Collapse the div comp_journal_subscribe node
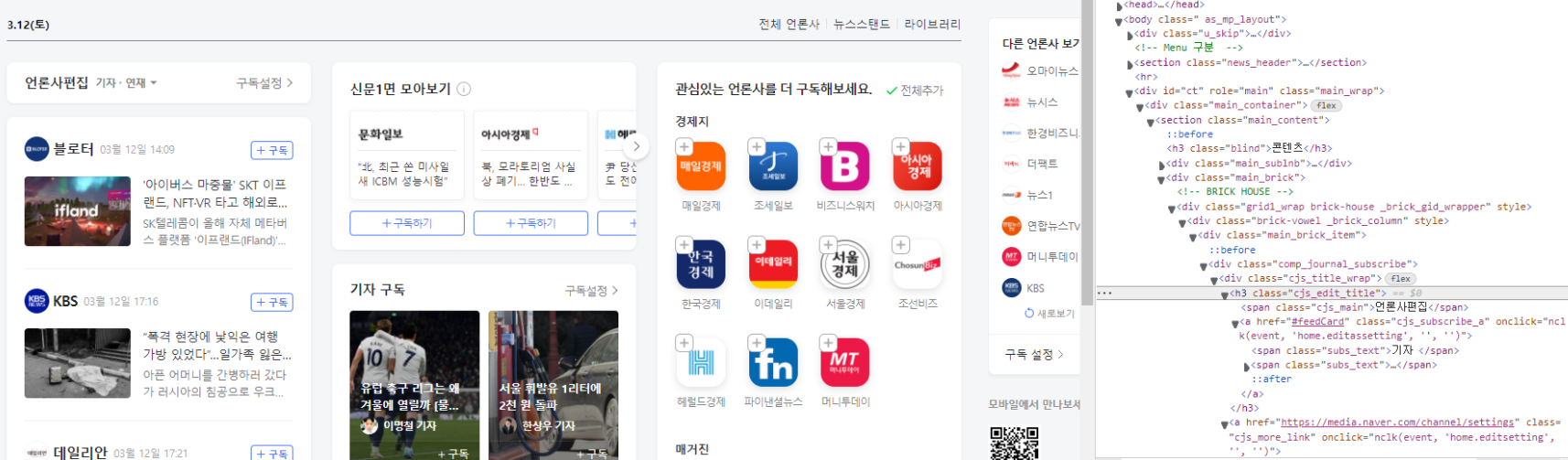 tap(1204, 266)
